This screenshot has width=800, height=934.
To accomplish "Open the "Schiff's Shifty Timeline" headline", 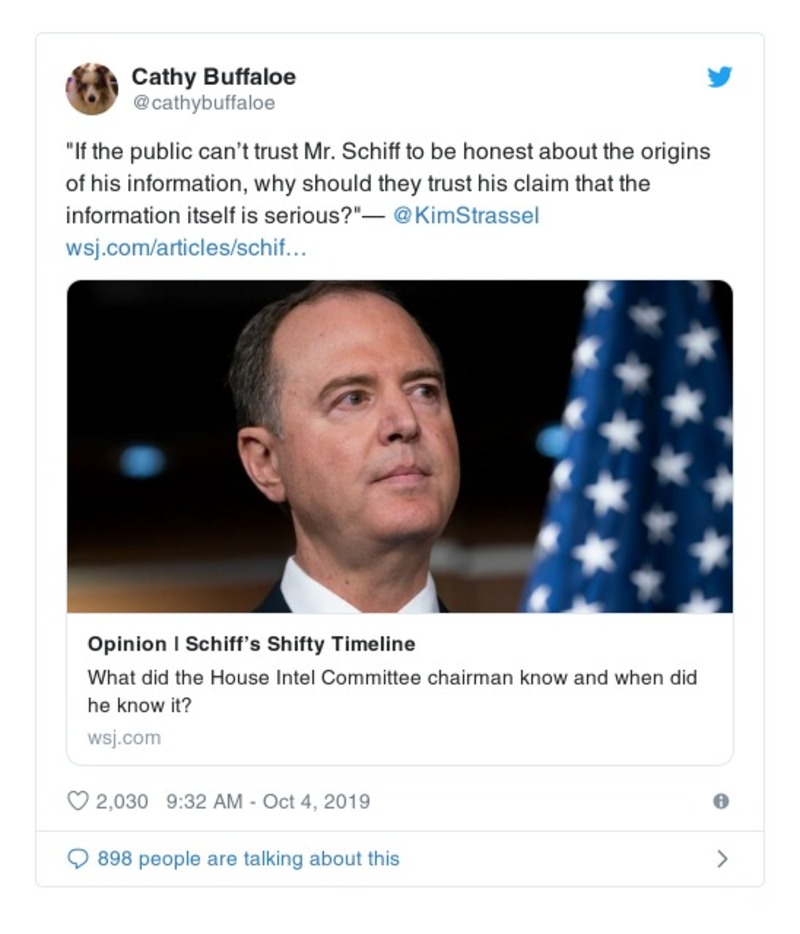I will coord(251,644).
